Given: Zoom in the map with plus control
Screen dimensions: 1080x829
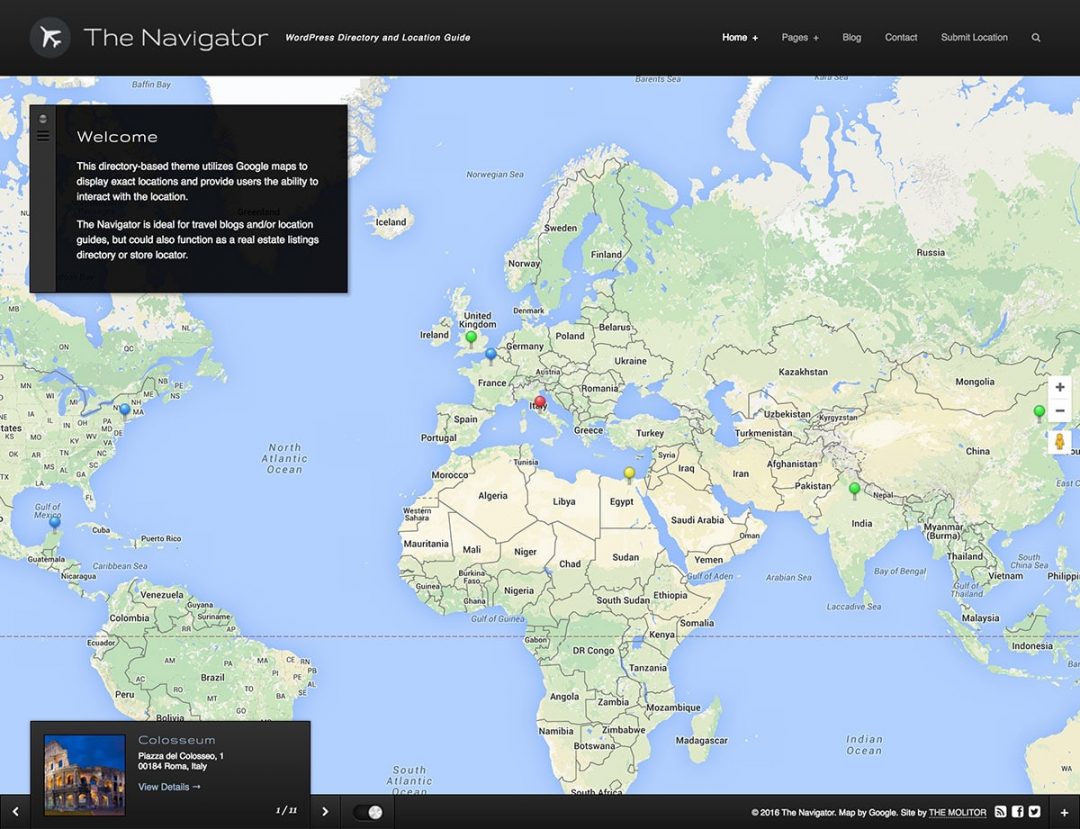Looking at the screenshot, I should (x=1060, y=387).
